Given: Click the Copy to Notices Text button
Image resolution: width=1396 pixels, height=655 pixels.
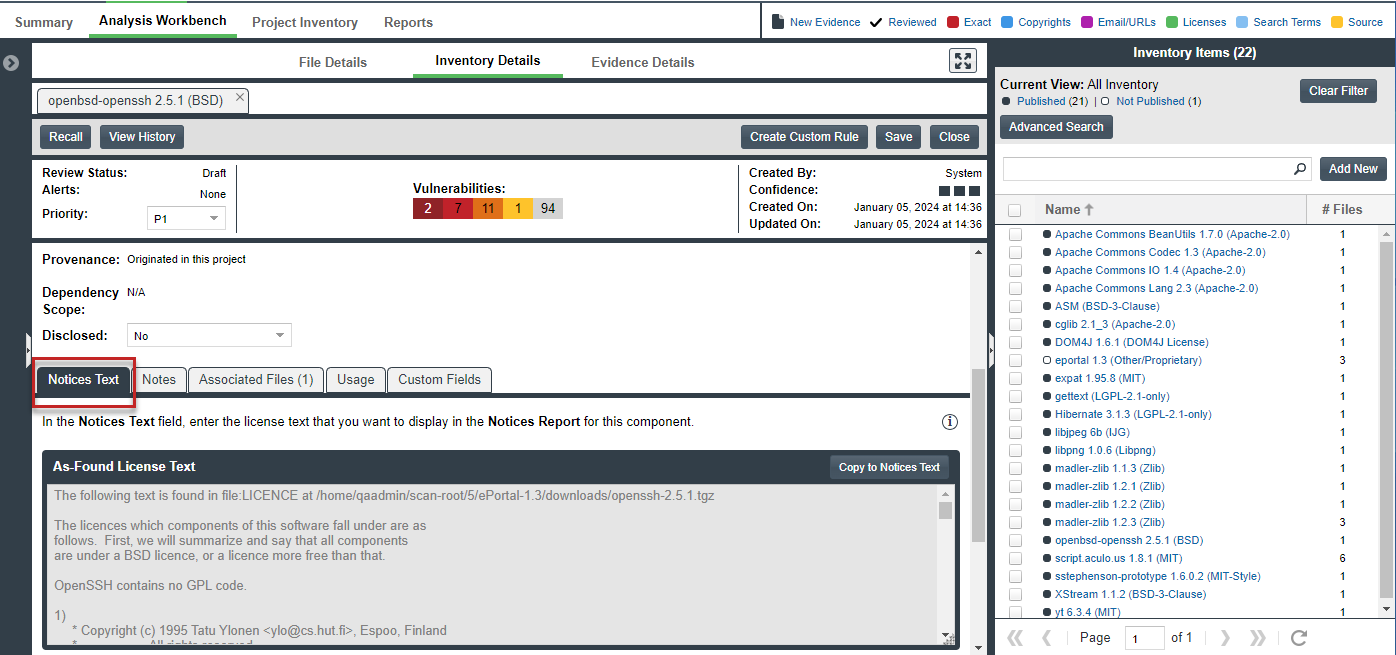Looking at the screenshot, I should tap(889, 467).
